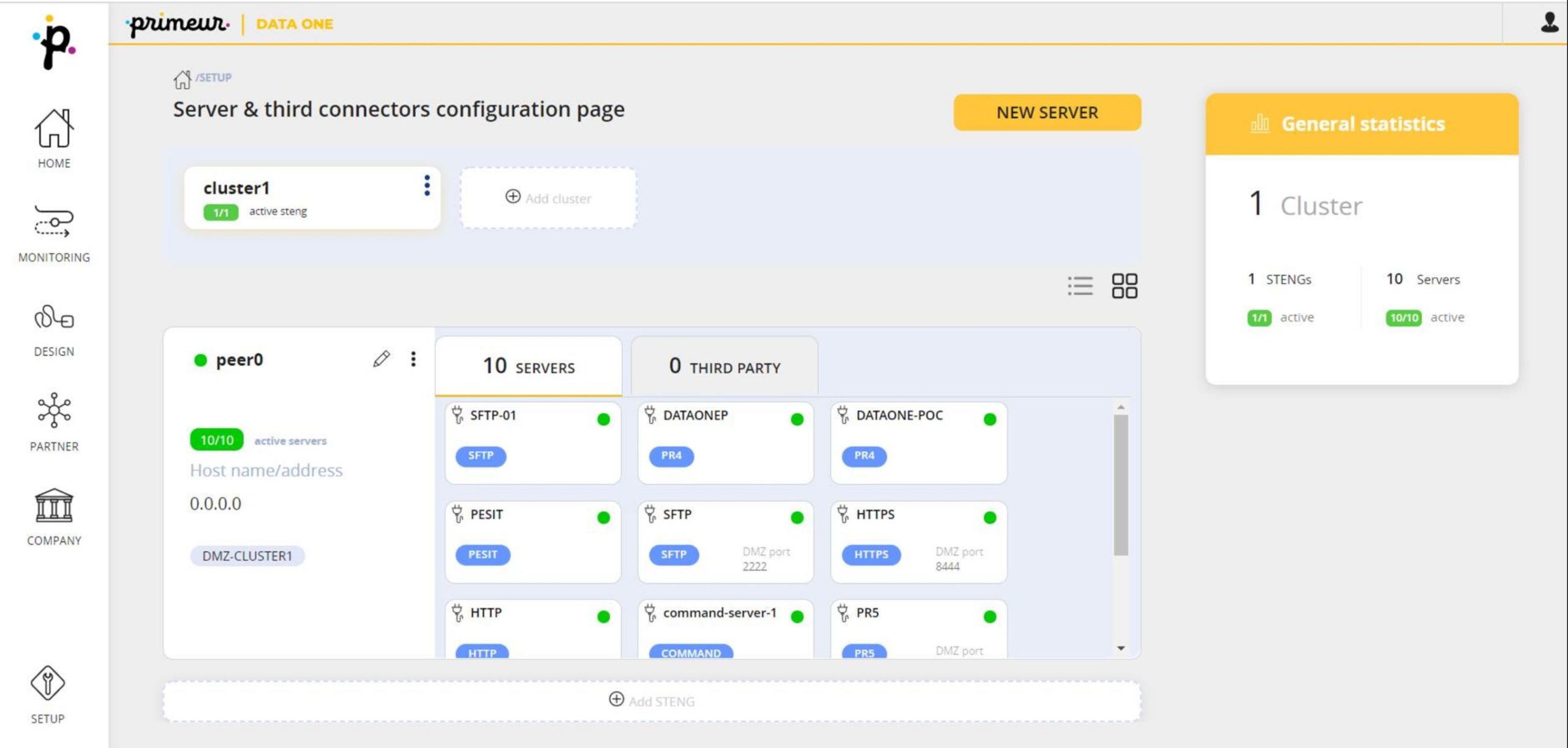Click scrollbar down arrow in servers list
1568x748 pixels.
(x=1121, y=648)
